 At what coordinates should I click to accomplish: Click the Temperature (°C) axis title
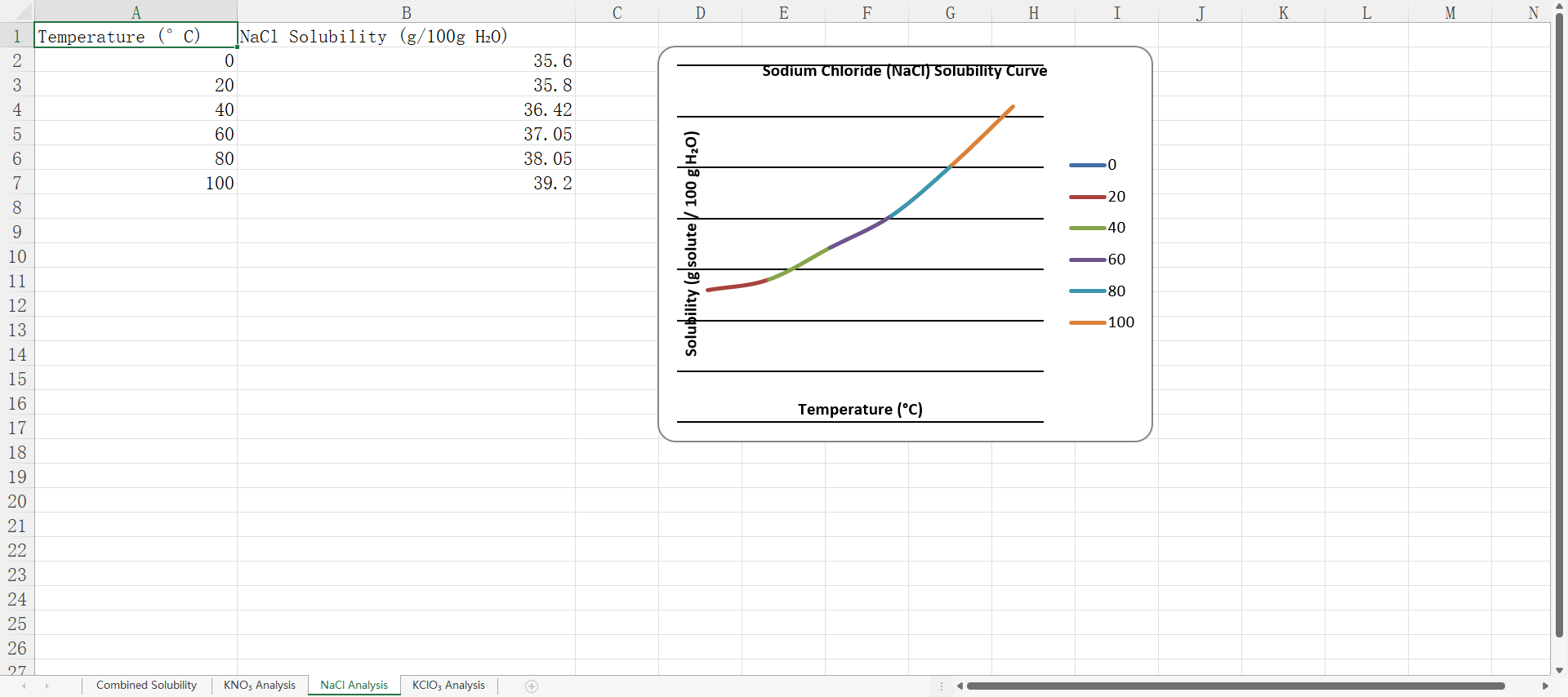[x=860, y=409]
